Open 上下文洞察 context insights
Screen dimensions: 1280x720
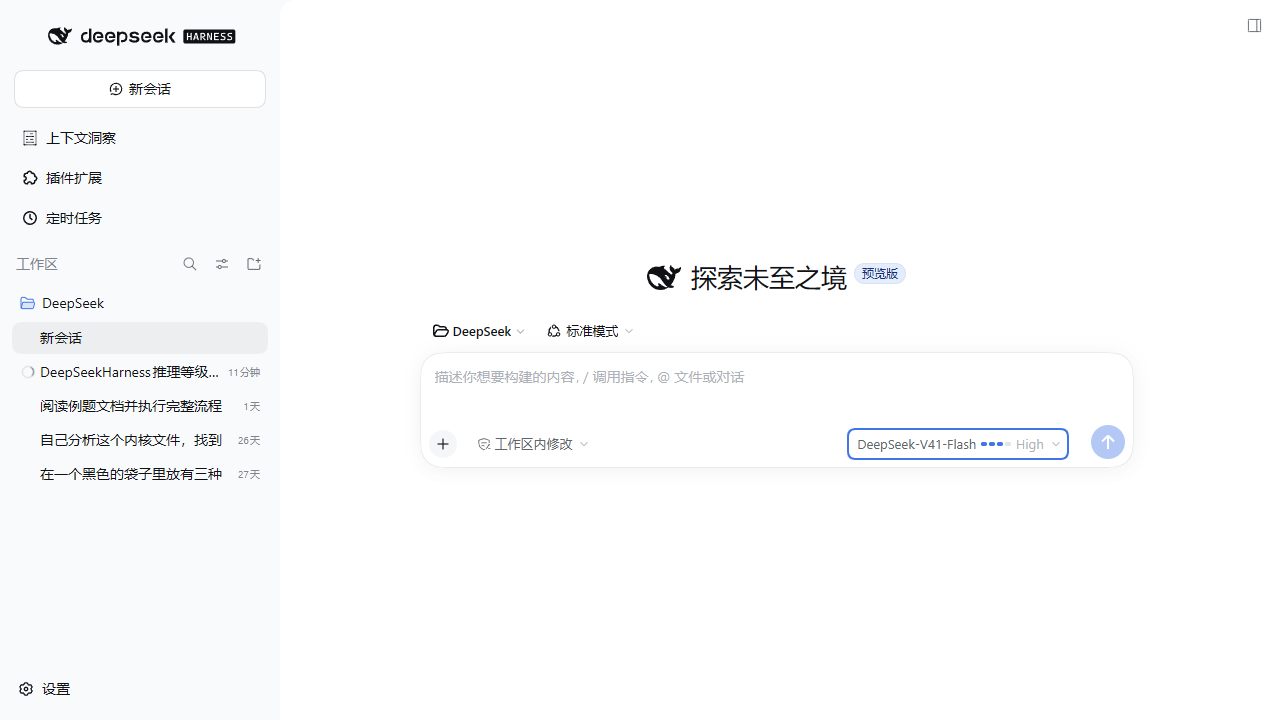pyautogui.click(x=140, y=138)
